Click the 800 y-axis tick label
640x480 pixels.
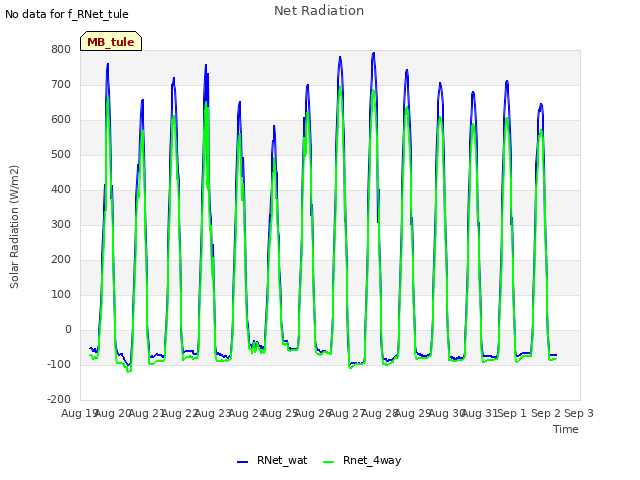coord(61,49)
